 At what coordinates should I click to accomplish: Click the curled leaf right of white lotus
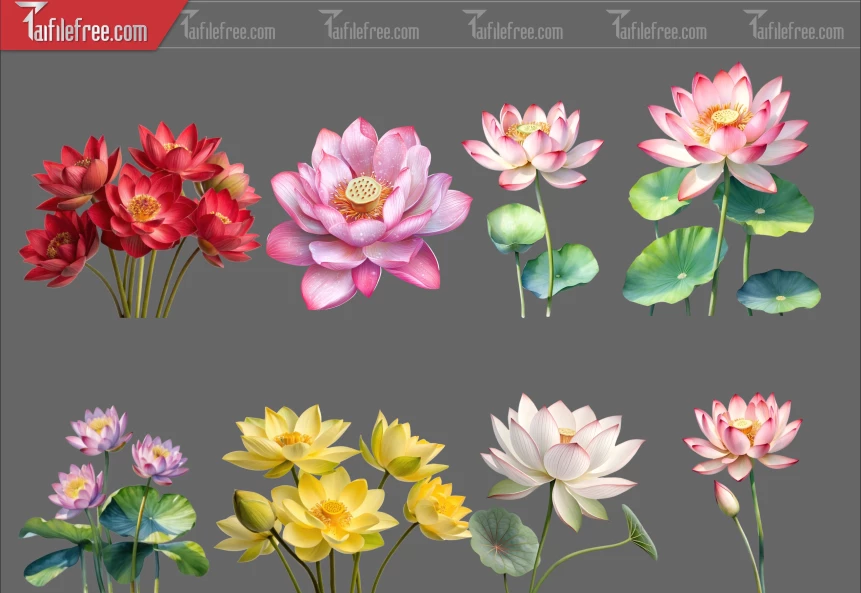(640, 532)
